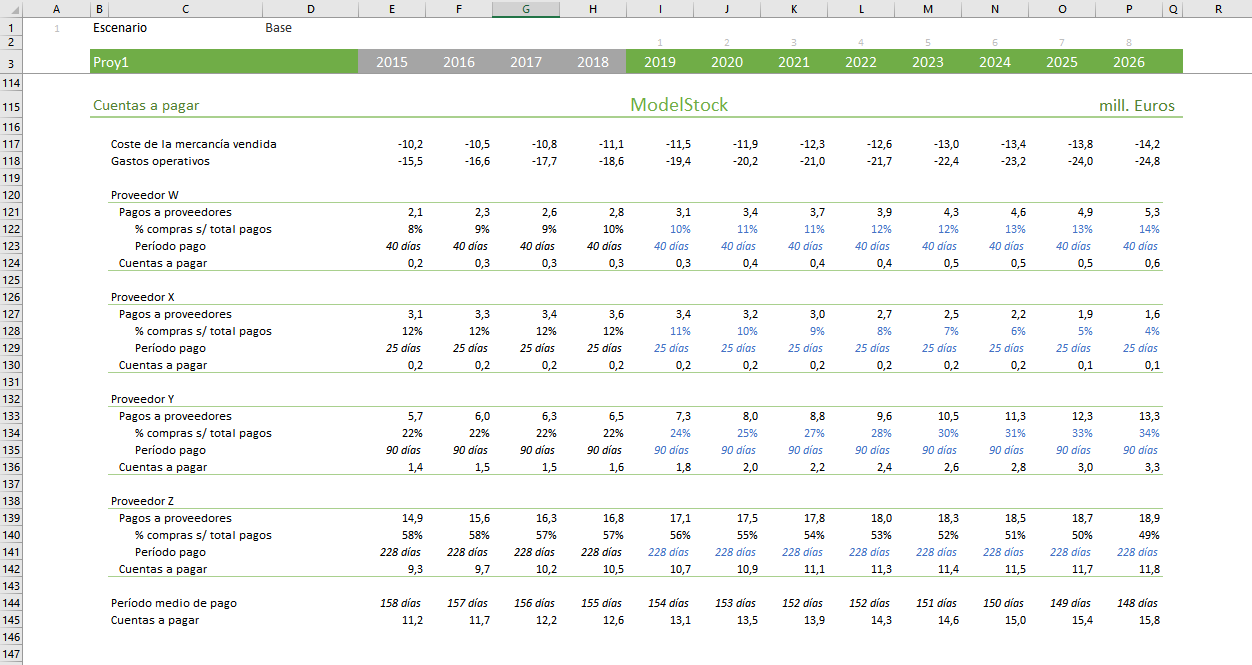Screen dimensions: 1252x665
Task: Select the column R header
Action: coord(1217,9)
